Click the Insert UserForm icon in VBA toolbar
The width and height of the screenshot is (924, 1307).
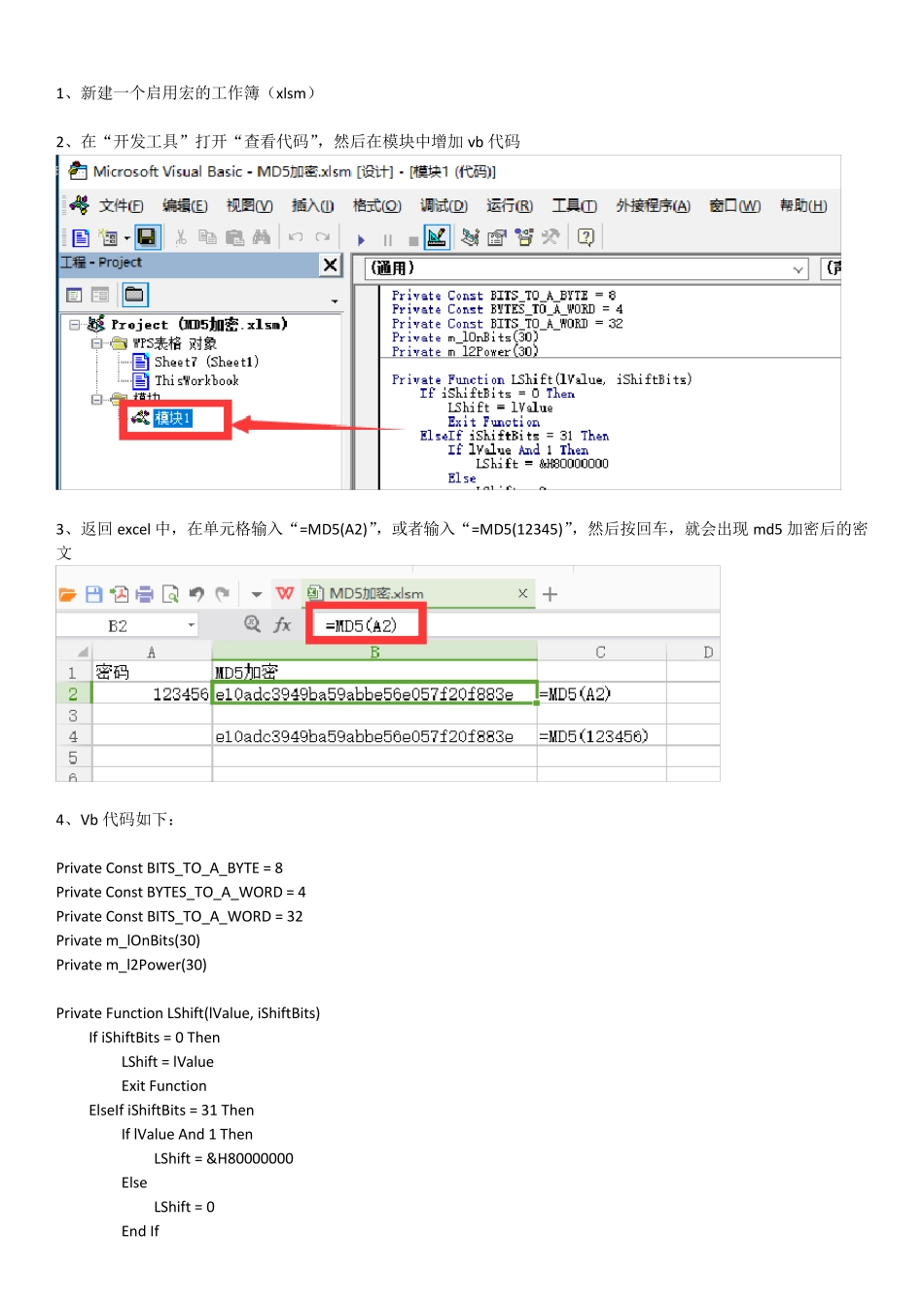[106, 237]
